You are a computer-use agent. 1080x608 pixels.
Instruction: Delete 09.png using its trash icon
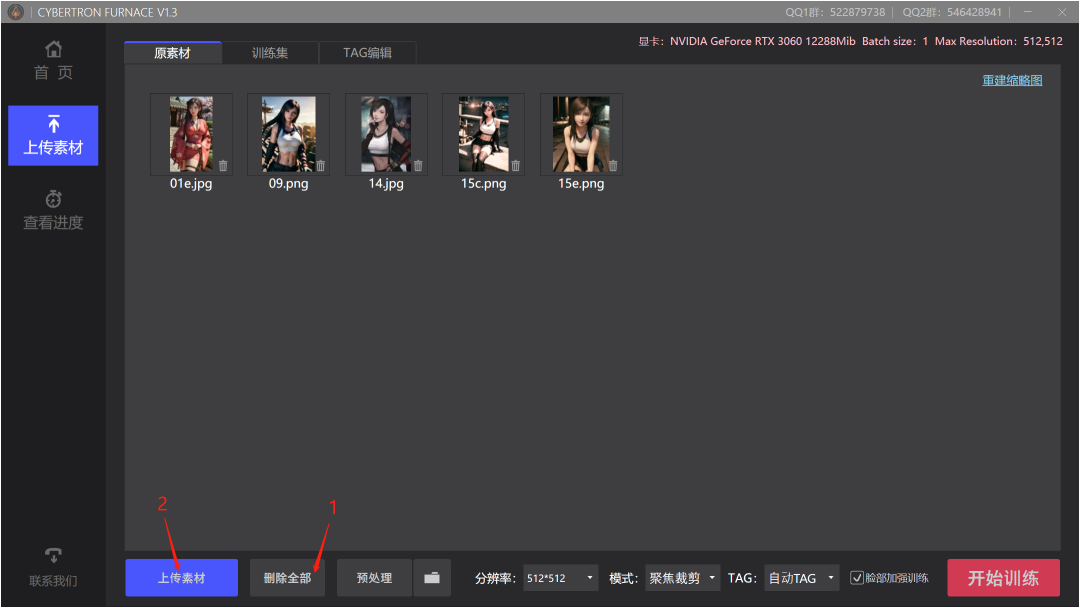[x=321, y=165]
